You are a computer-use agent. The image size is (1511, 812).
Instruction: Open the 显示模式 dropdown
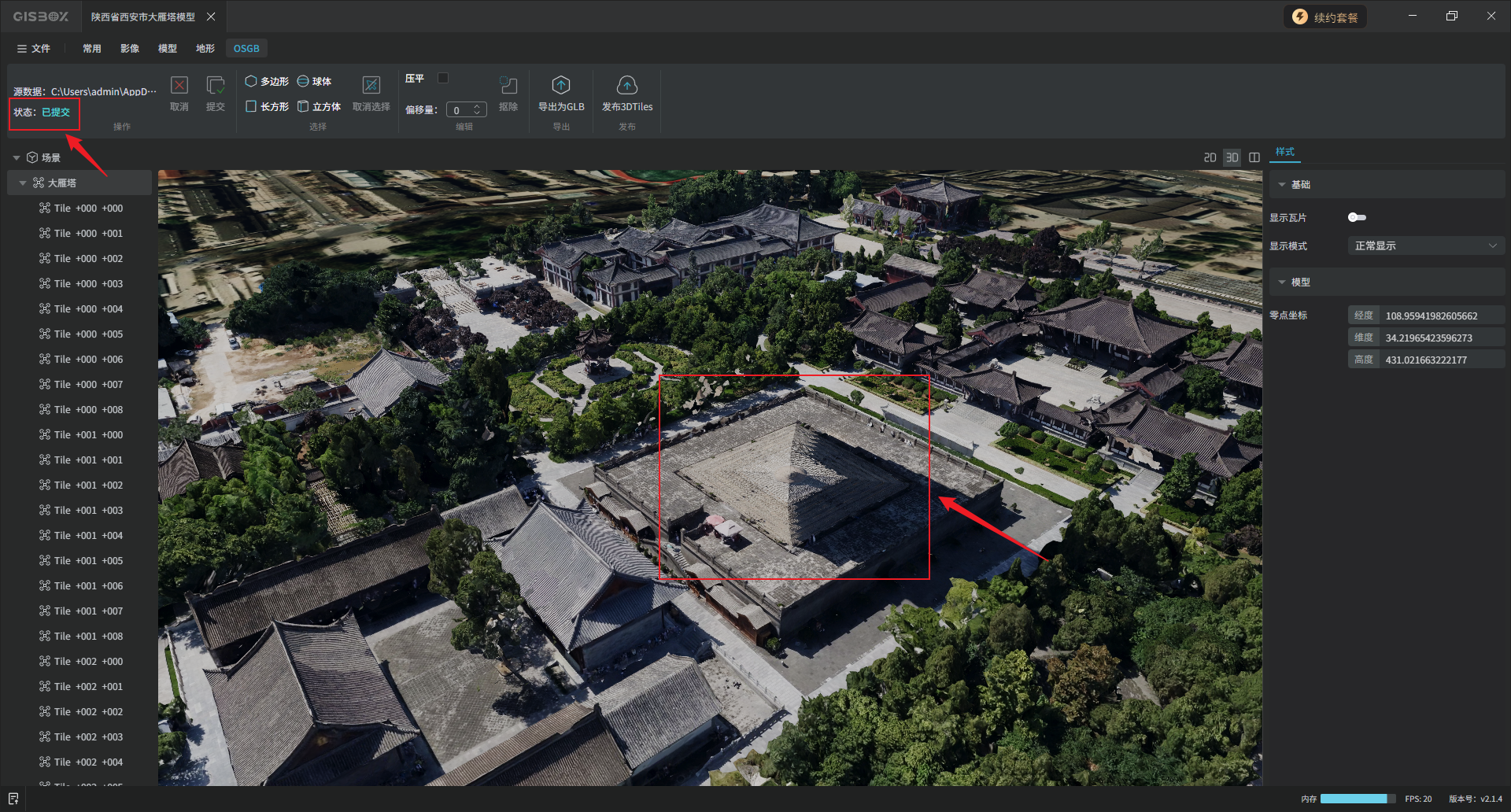[x=1425, y=246]
